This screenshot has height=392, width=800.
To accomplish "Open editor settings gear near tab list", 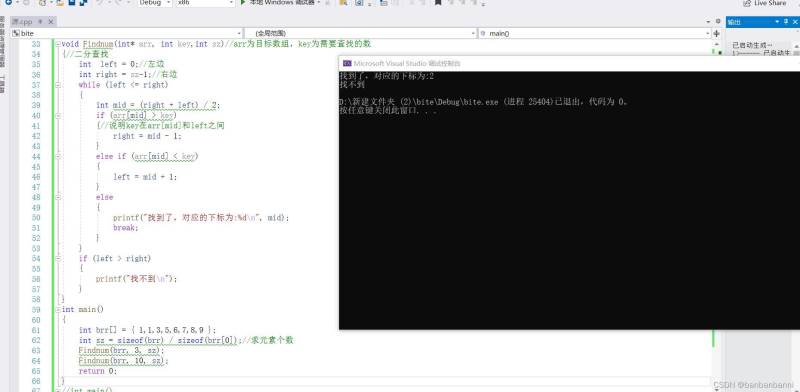I will click(x=718, y=21).
